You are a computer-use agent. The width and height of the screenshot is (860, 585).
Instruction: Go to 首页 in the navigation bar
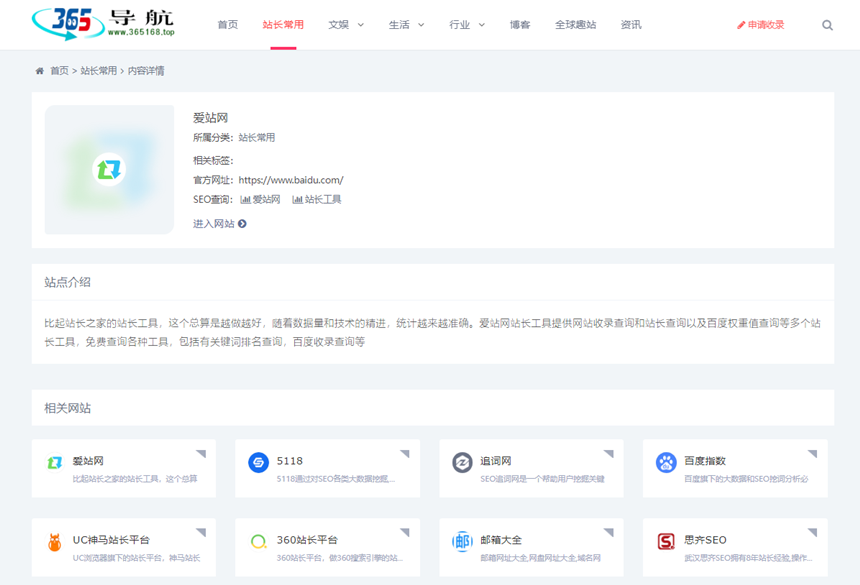228,25
